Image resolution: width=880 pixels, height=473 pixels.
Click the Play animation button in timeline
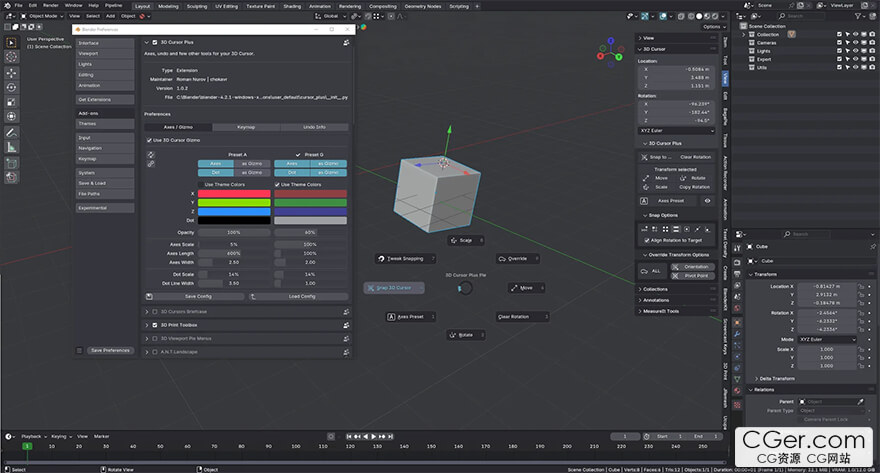(x=374, y=437)
